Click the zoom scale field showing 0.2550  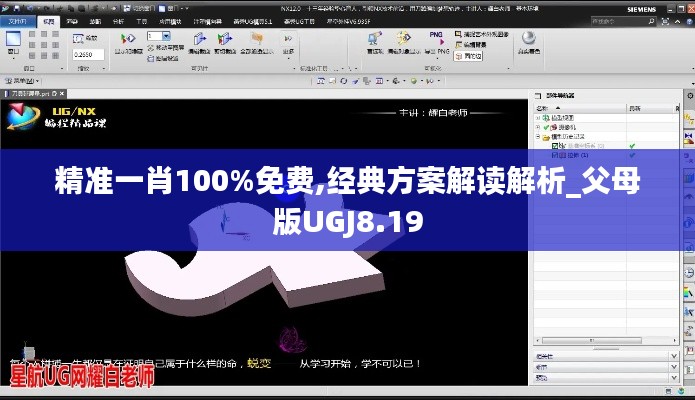tap(88, 55)
